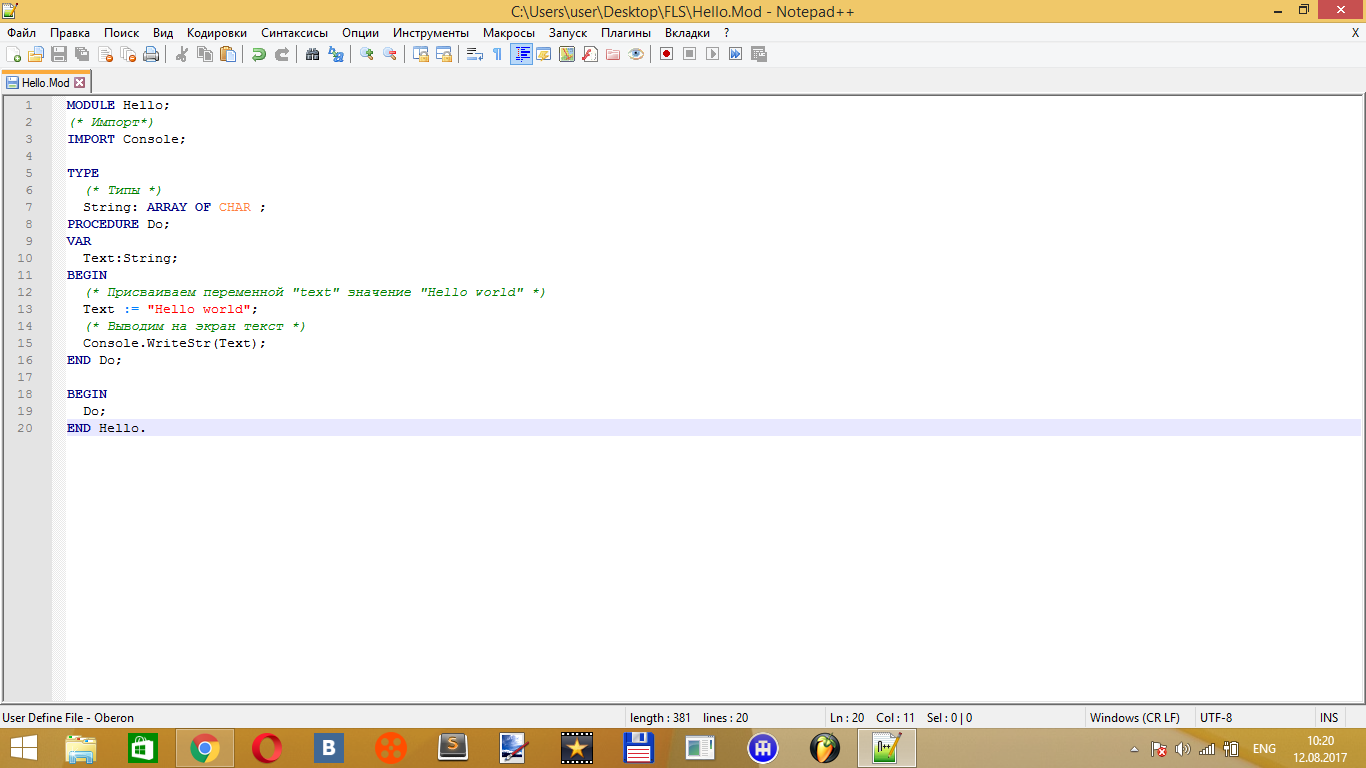Toggle word wrap in the toolbar

point(475,54)
